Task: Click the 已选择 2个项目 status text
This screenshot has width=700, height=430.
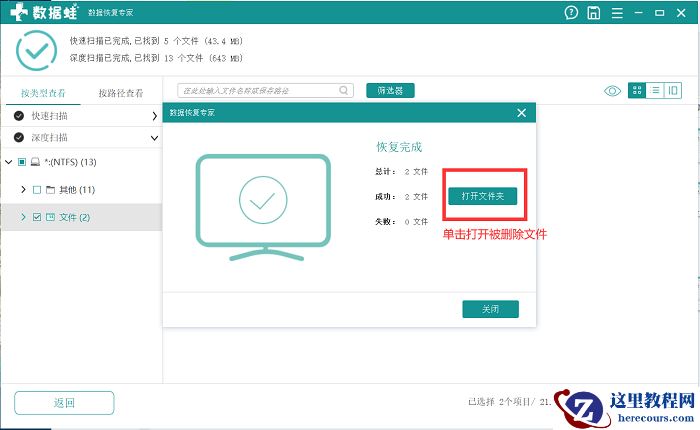Action: 509,402
